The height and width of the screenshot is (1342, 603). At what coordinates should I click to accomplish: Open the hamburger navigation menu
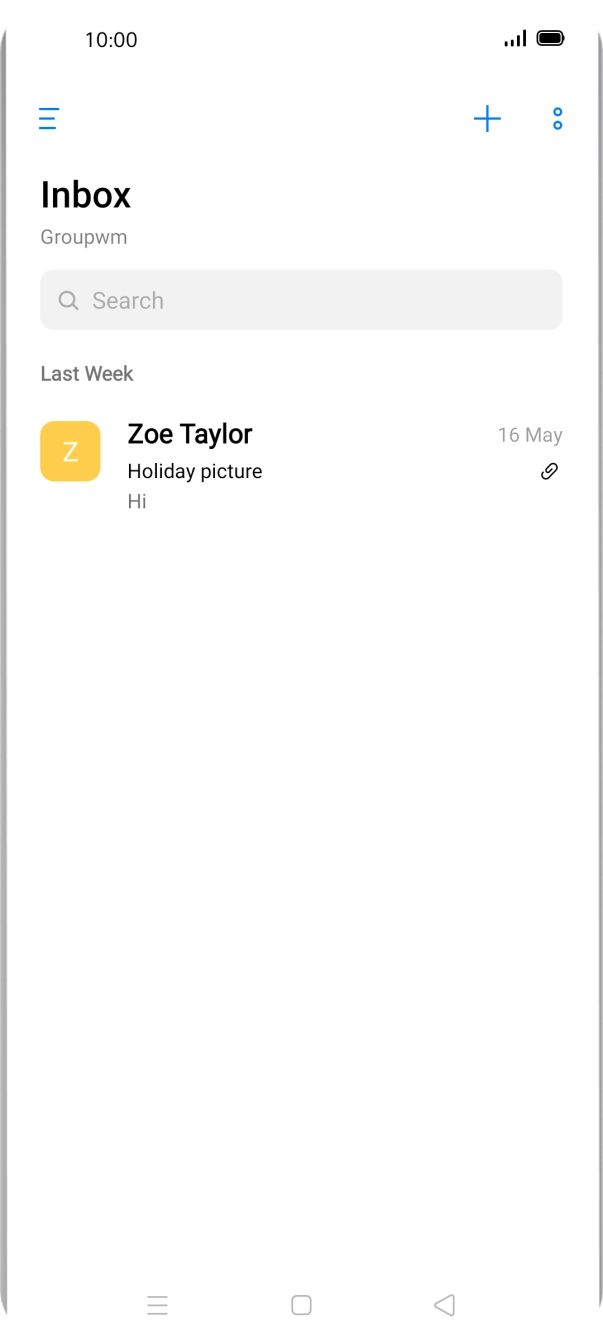point(49,119)
